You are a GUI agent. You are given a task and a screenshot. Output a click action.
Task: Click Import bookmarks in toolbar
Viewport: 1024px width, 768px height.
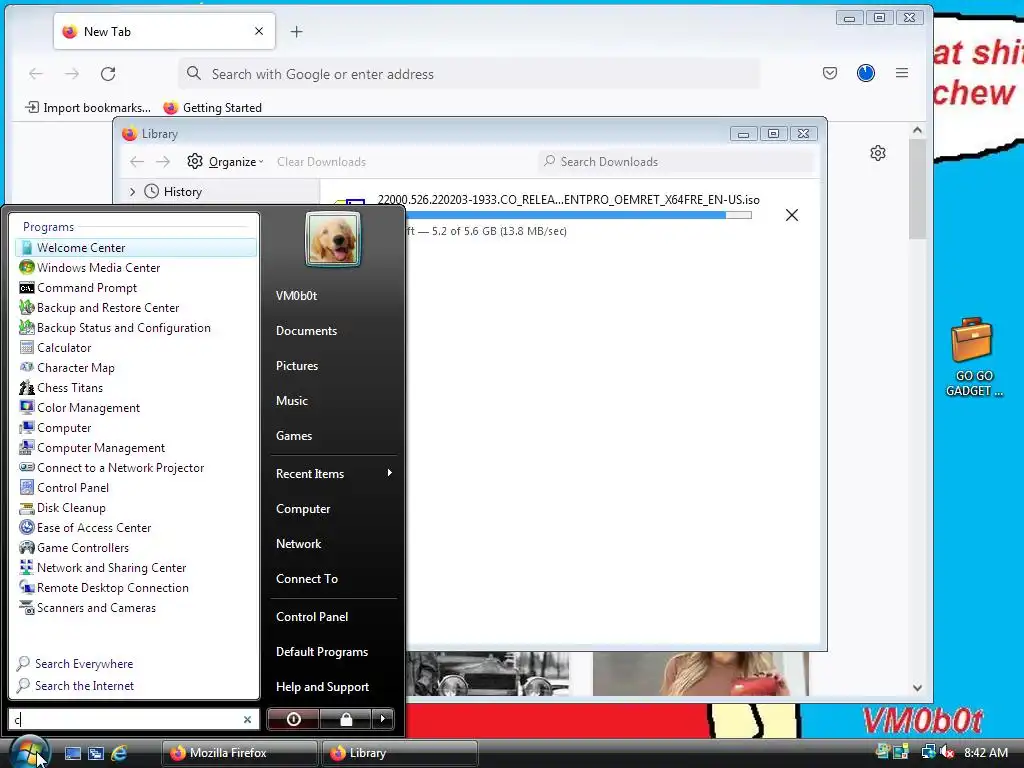tap(88, 108)
